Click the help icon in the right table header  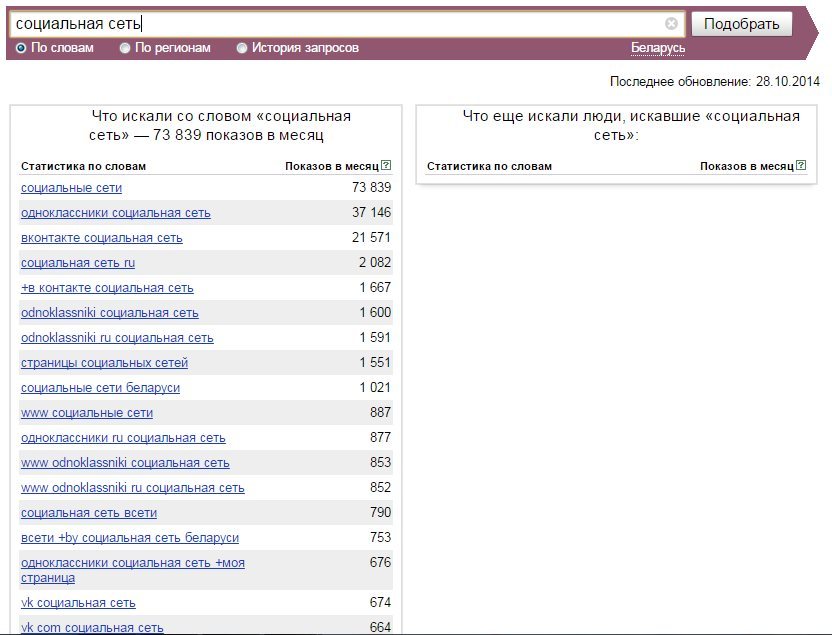point(801,166)
